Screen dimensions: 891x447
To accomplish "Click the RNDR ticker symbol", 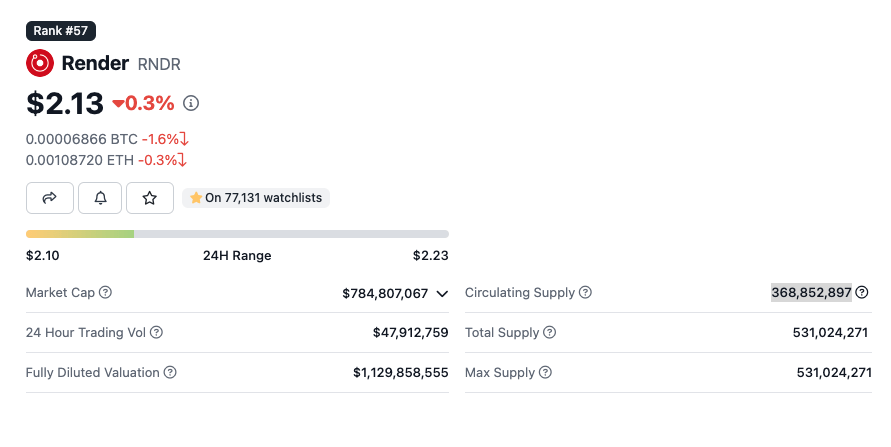I will 159,64.
